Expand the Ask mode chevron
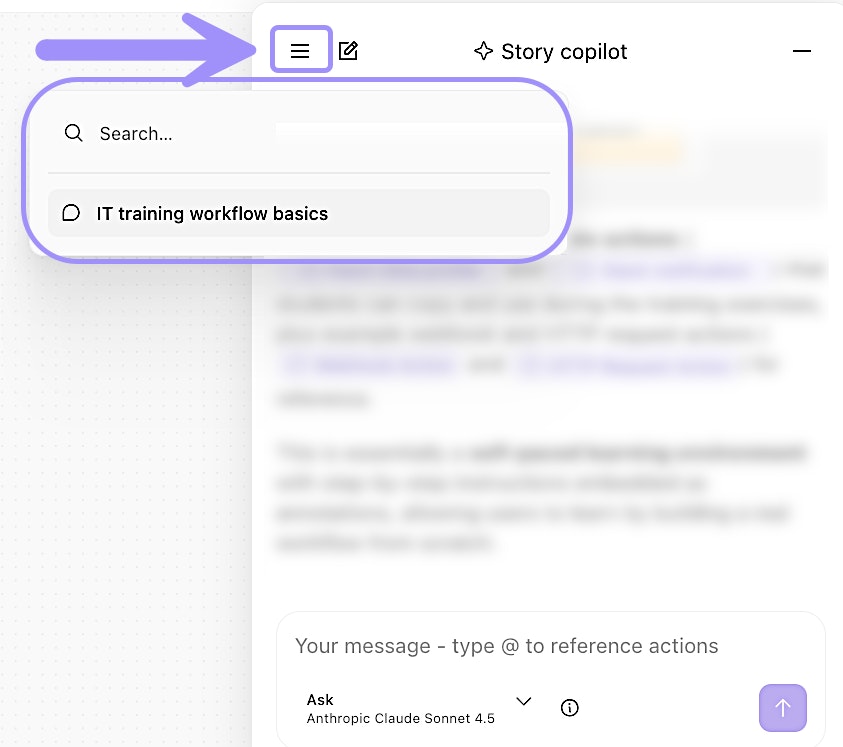Viewport: 843px width, 747px height. pyautogui.click(x=523, y=701)
